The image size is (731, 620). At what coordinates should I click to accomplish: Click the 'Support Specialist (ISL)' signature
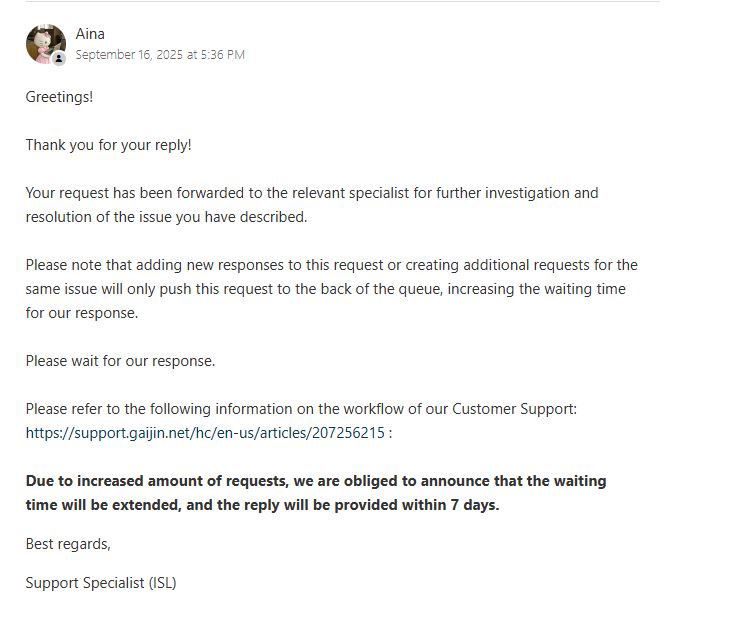101,583
